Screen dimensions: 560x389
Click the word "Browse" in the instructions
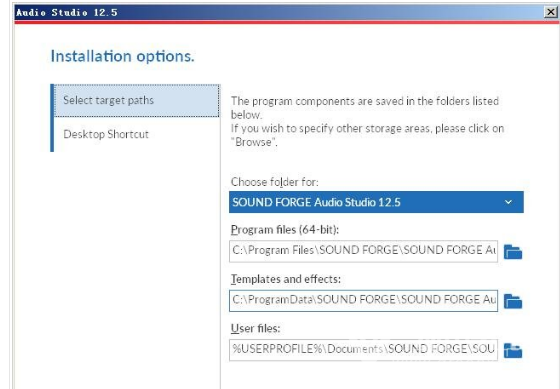click(x=254, y=142)
